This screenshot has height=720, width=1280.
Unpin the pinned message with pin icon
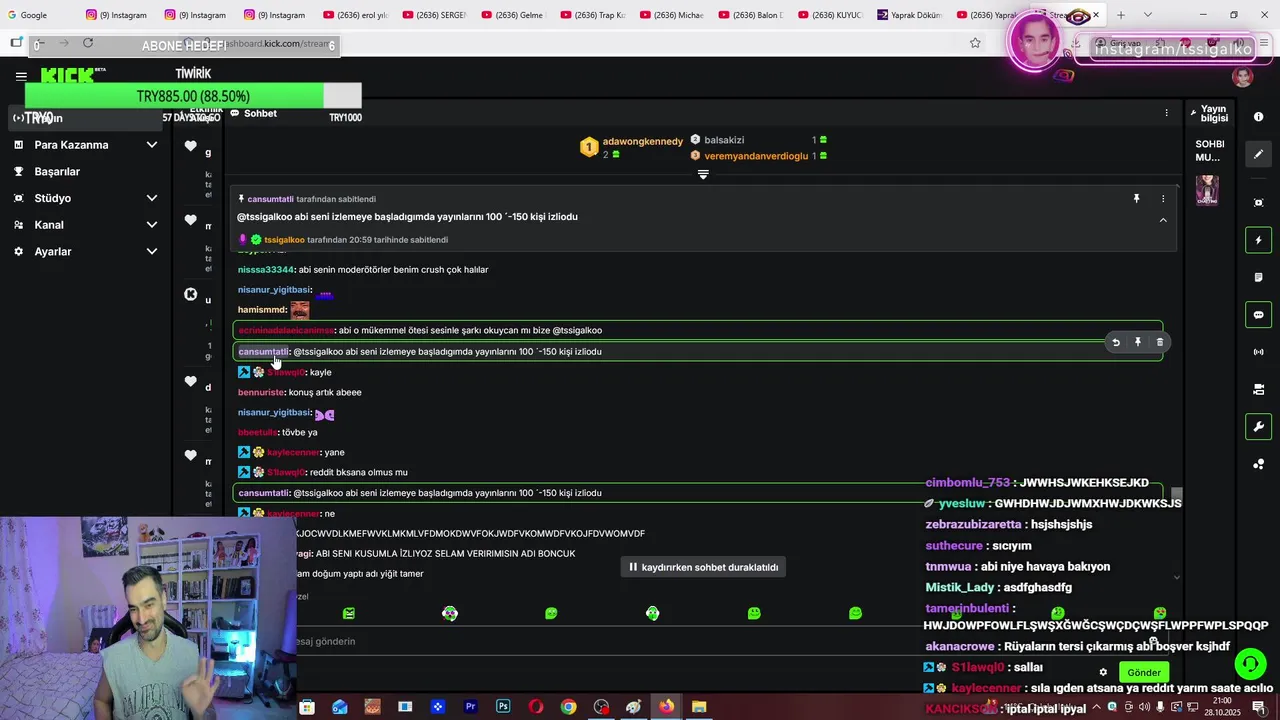pyautogui.click(x=1136, y=199)
